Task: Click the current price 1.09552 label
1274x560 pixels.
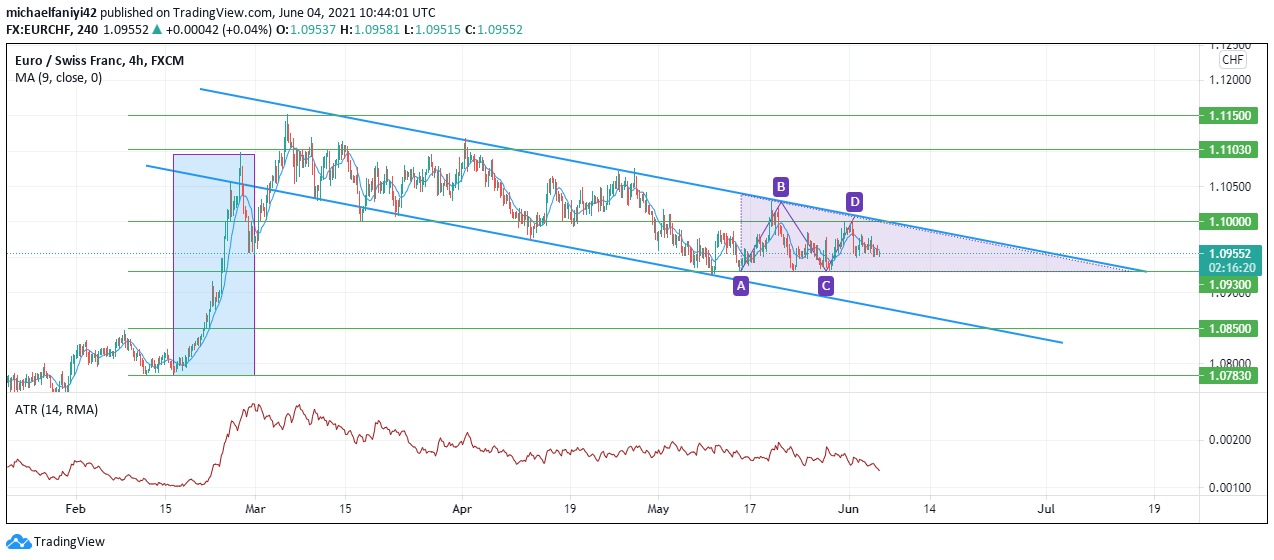Action: (1230, 254)
